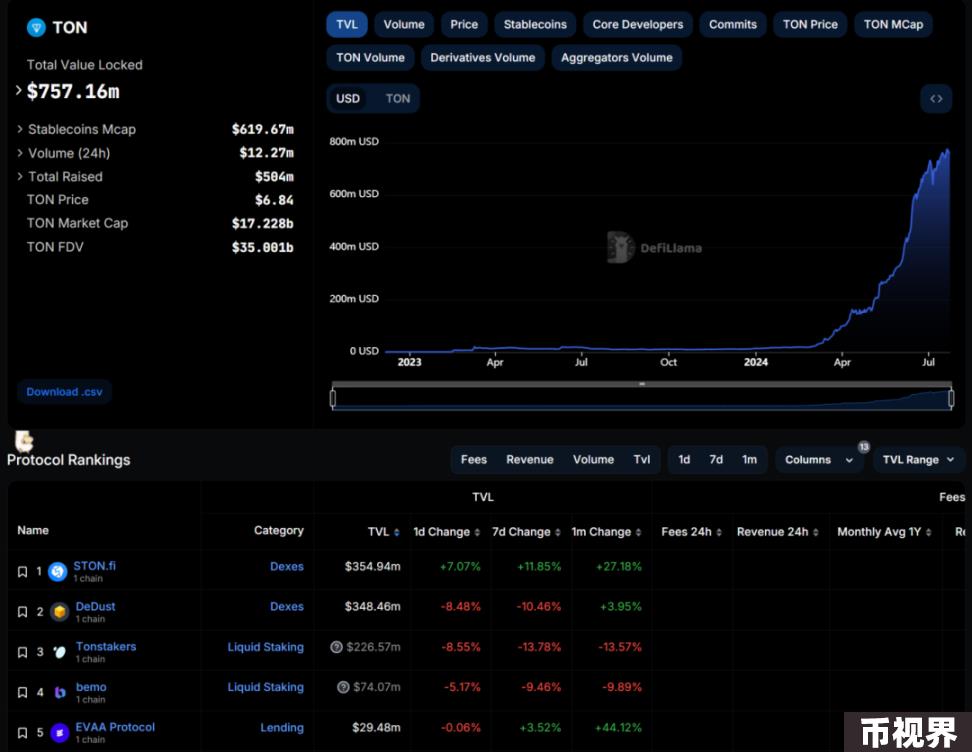Image resolution: width=972 pixels, height=752 pixels.
Task: Click the chart range top drag bar
Action: (642, 384)
